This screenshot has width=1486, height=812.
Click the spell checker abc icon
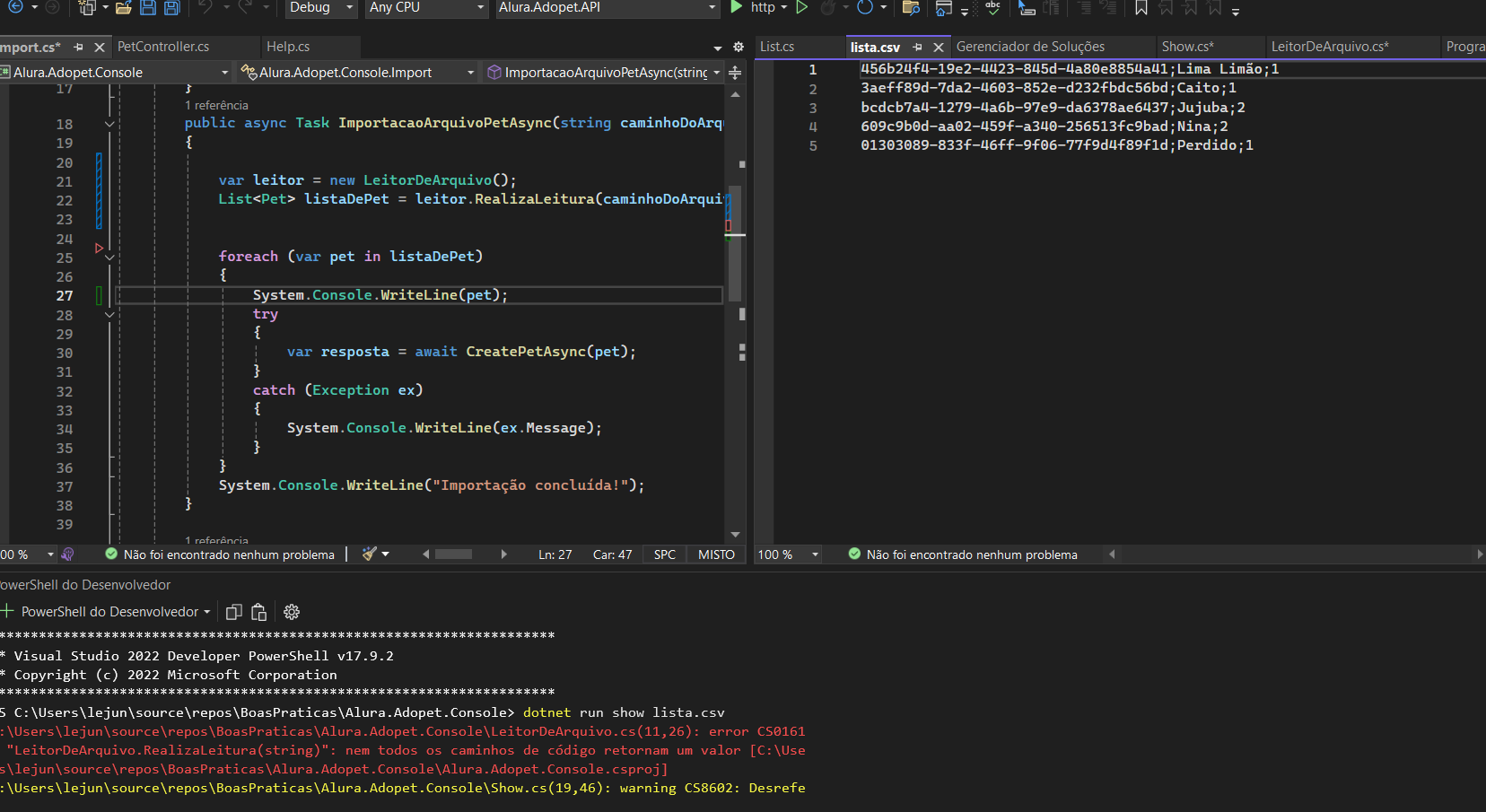[x=992, y=7]
